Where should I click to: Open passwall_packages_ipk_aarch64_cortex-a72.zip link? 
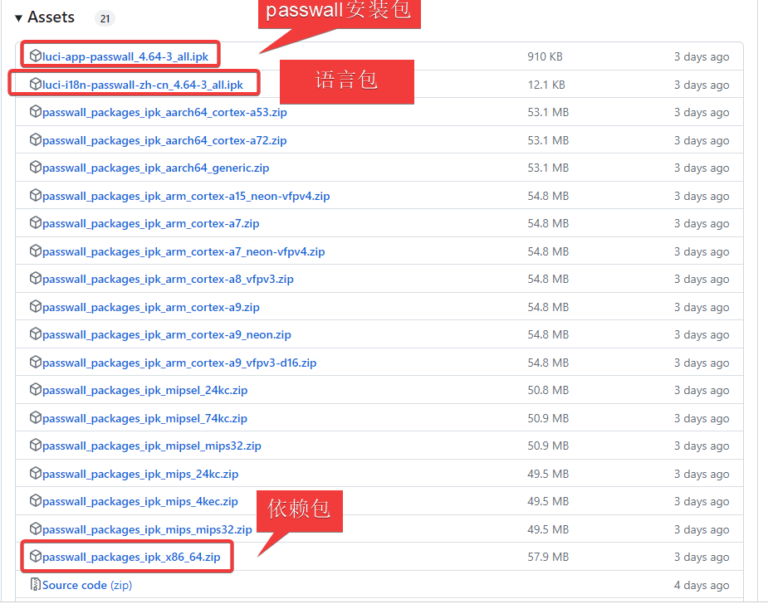click(x=164, y=140)
